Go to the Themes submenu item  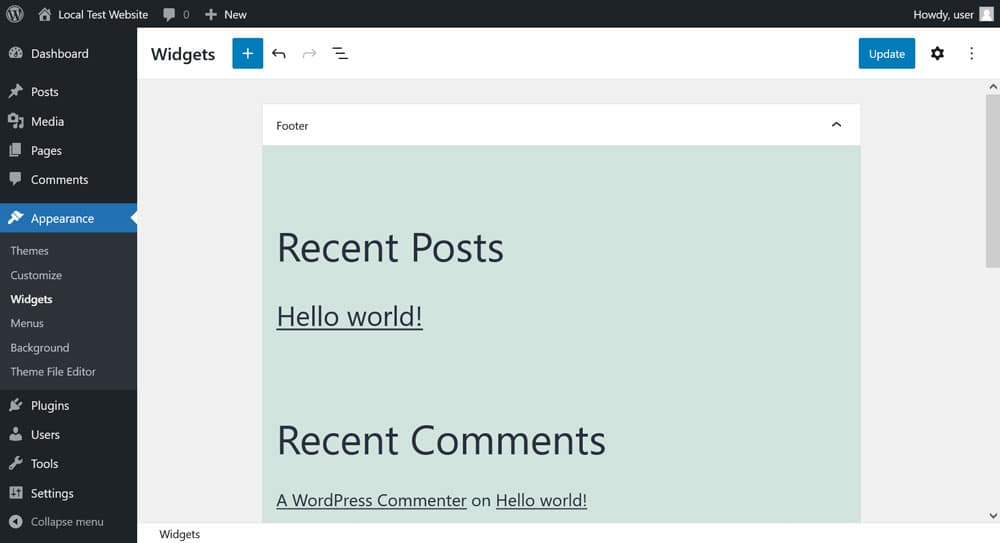[30, 251]
